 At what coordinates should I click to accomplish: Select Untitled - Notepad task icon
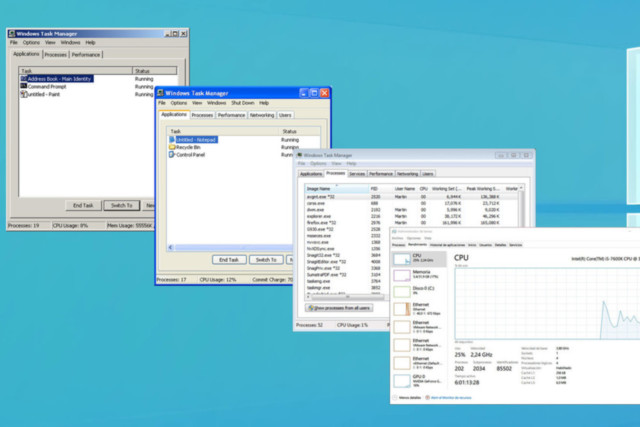[x=172, y=140]
